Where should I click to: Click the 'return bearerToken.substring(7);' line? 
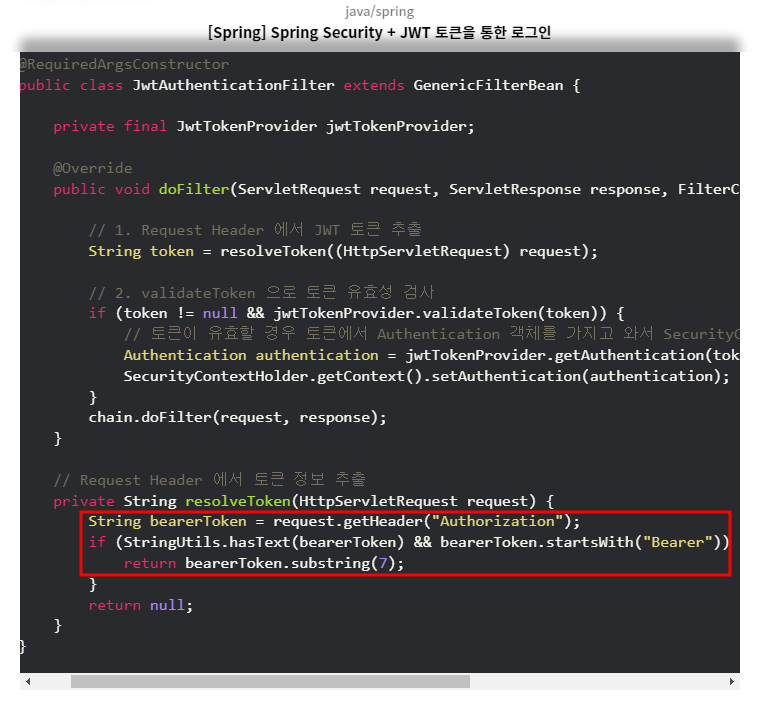click(x=264, y=564)
